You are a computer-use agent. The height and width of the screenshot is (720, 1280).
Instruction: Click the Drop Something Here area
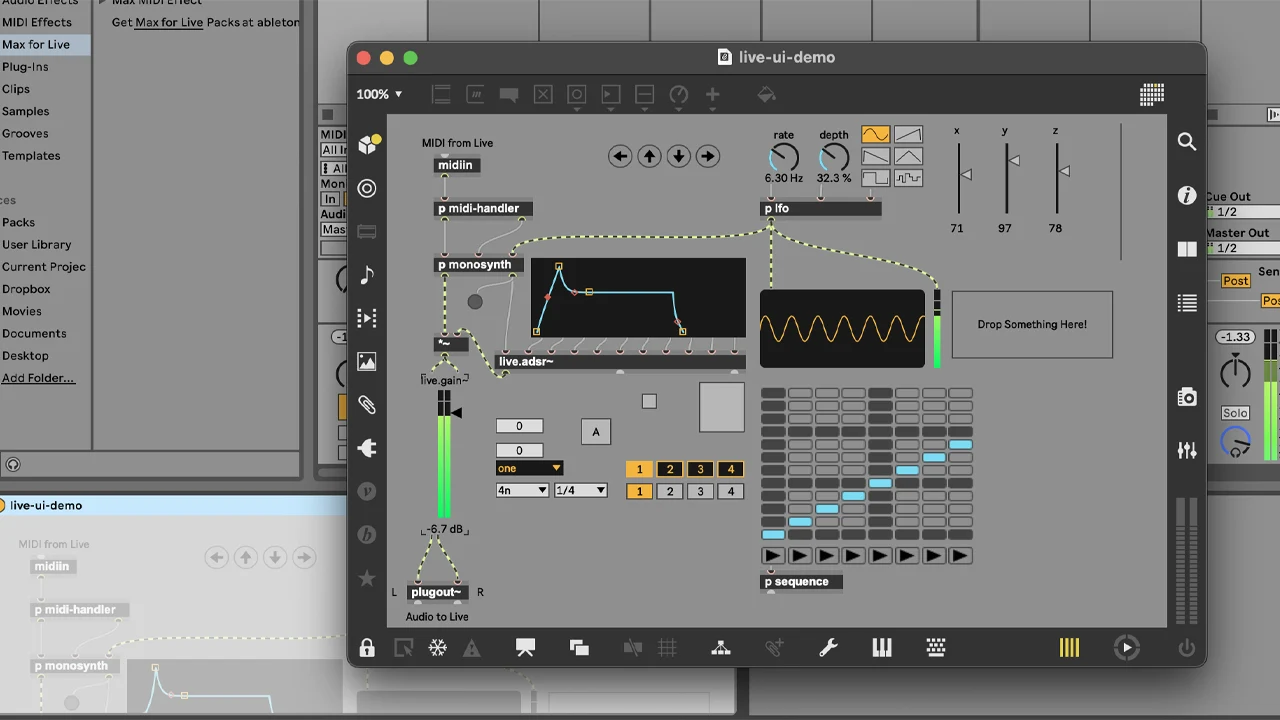click(x=1032, y=325)
